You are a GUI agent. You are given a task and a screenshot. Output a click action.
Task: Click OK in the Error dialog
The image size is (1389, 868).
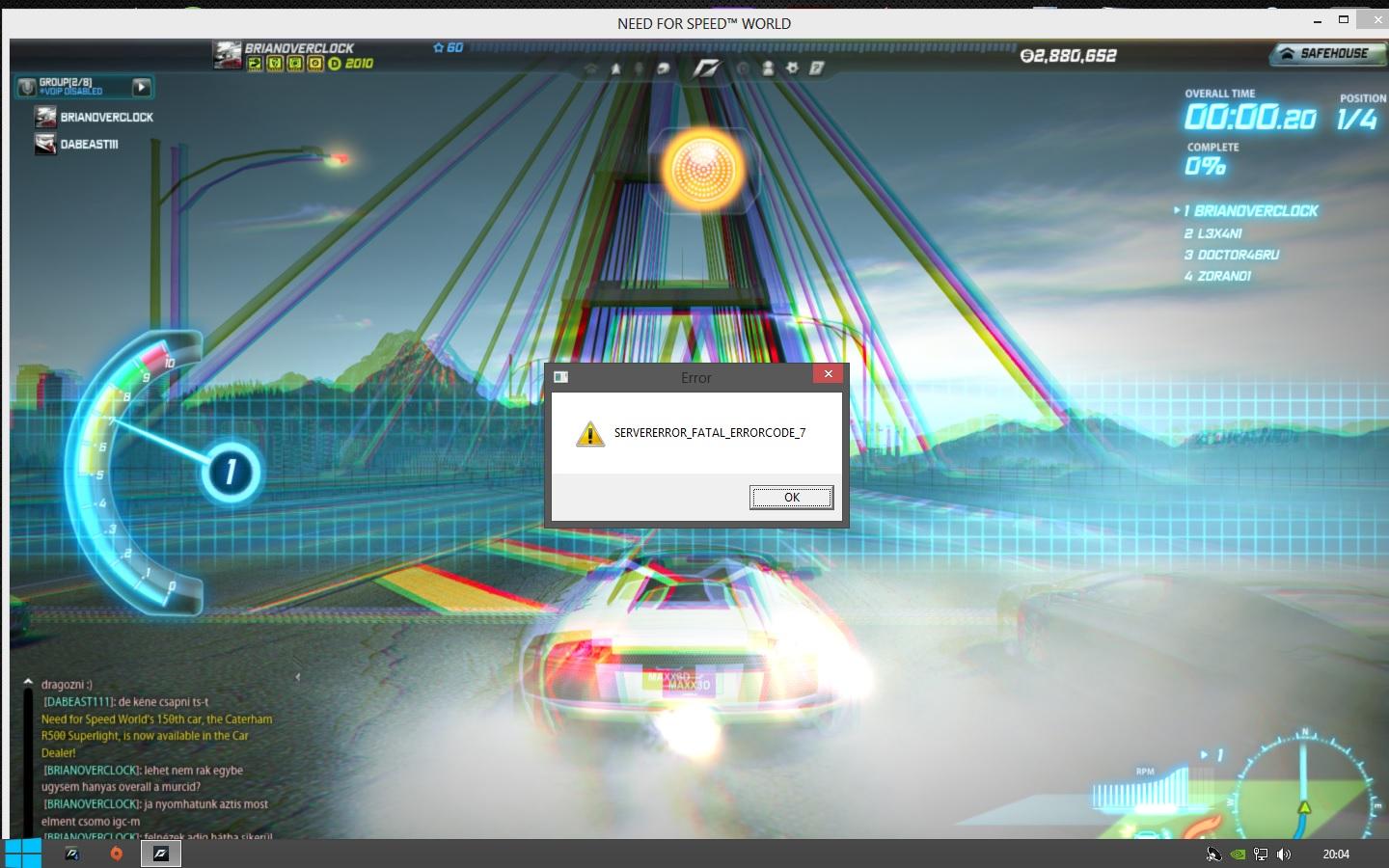[x=791, y=497]
